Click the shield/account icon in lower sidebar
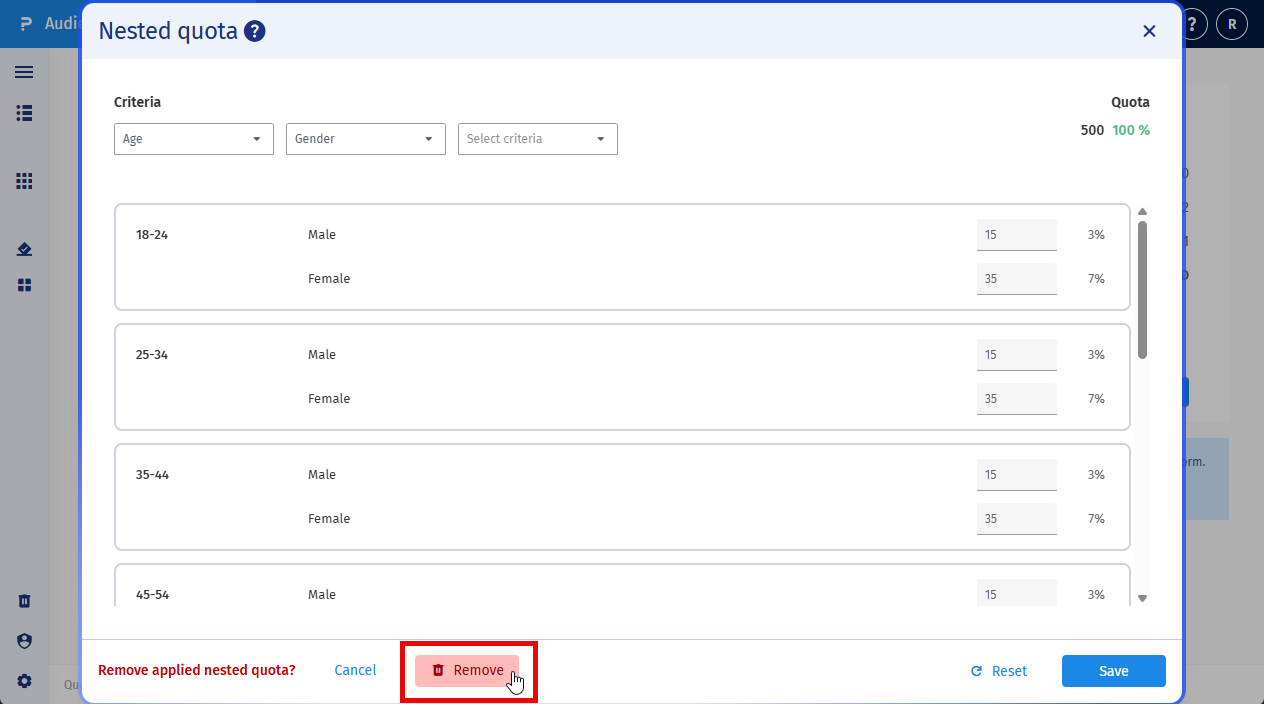 point(23,641)
